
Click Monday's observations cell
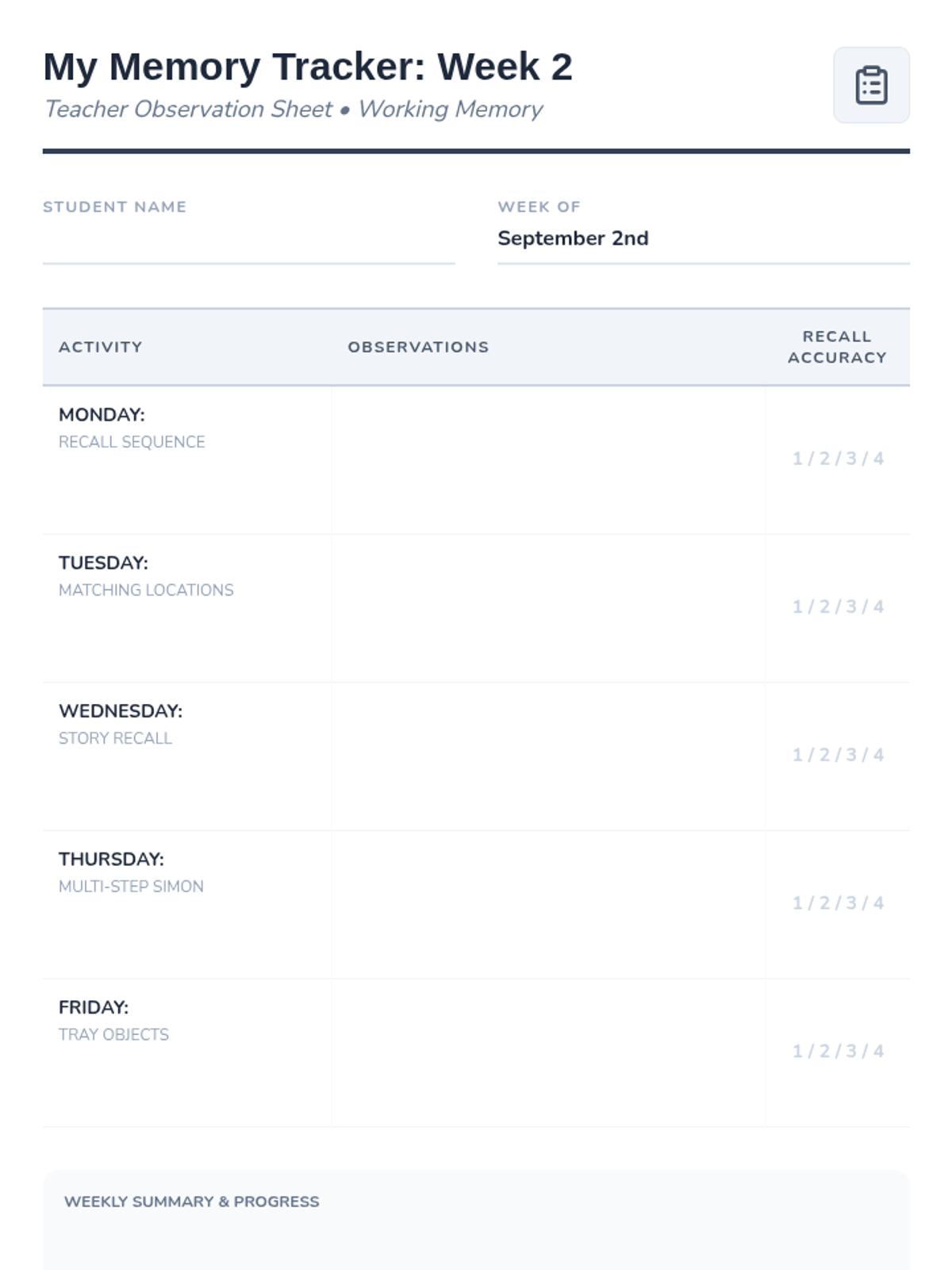[x=548, y=460]
